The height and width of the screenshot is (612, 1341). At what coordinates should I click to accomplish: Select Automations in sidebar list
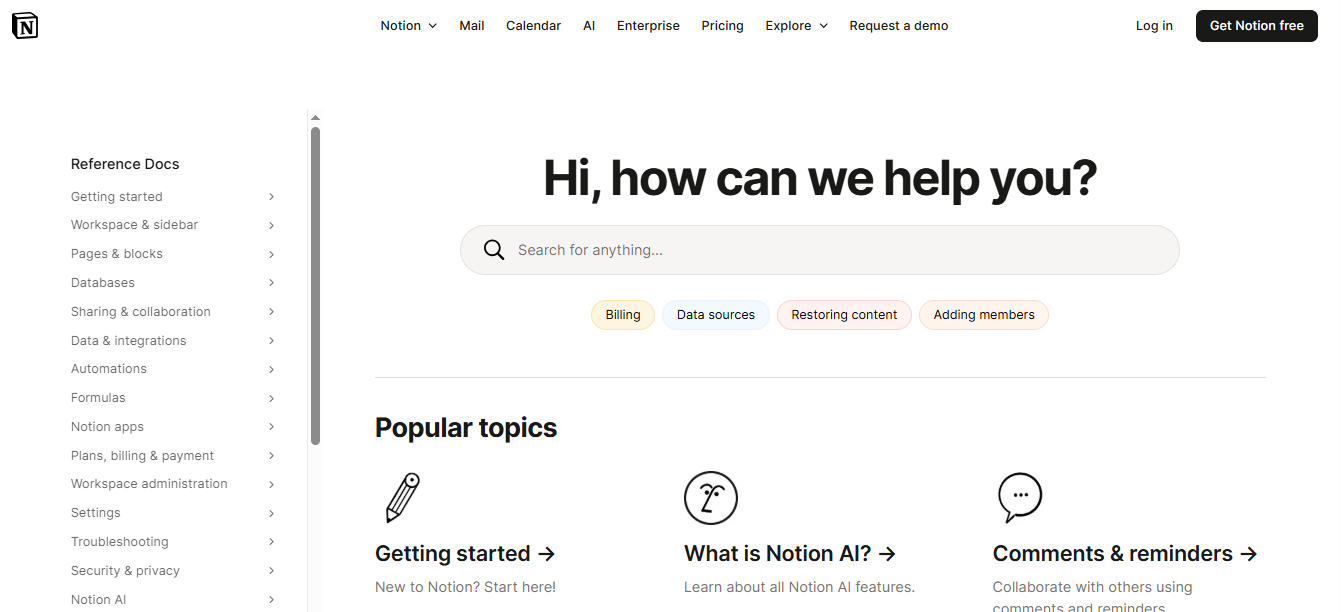tap(109, 369)
